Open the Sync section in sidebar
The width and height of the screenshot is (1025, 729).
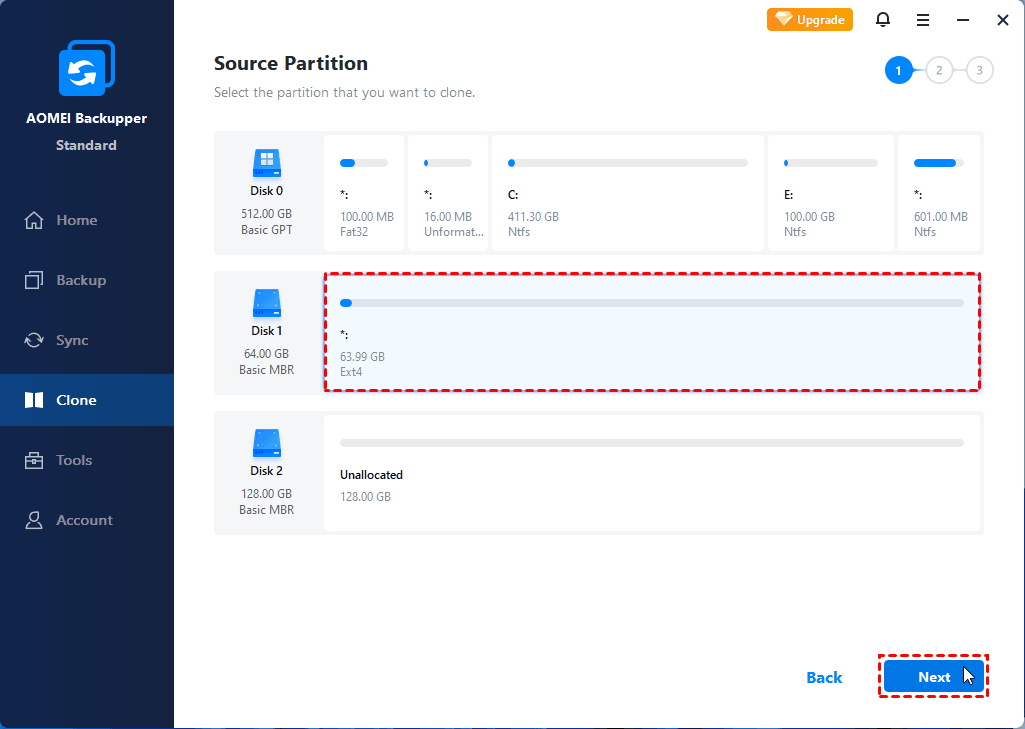coord(72,340)
